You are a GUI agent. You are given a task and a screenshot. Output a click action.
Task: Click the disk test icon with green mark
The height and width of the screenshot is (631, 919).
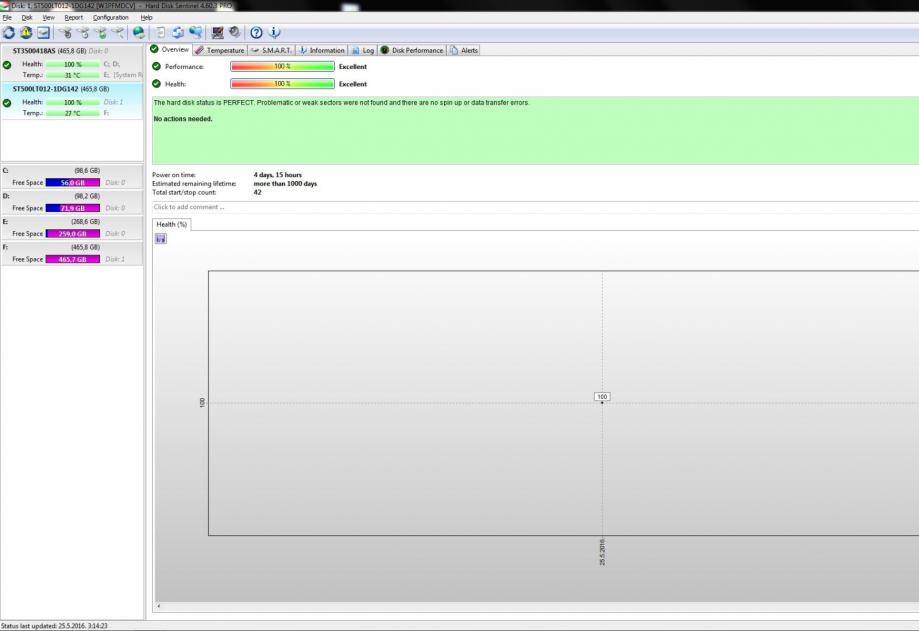coord(101,33)
